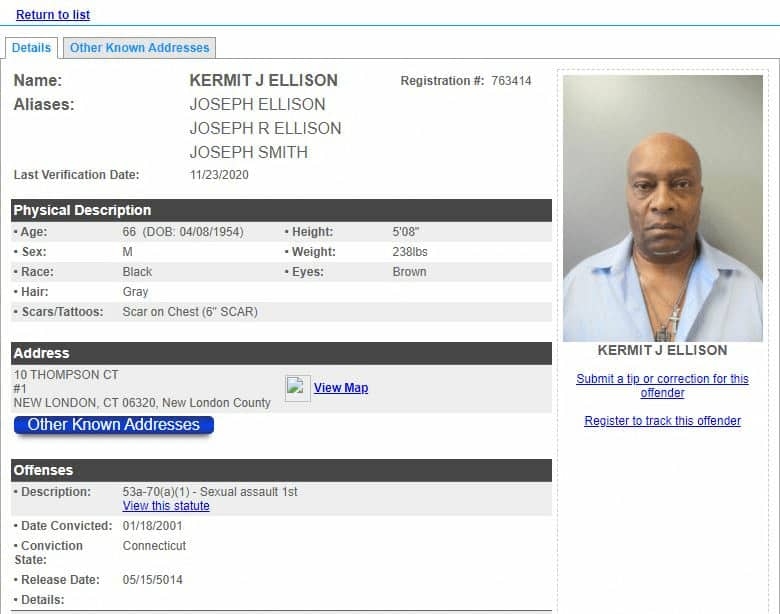This screenshot has height=614, width=780.
Task: Click the map icon beside View Map
Action: coord(297,388)
